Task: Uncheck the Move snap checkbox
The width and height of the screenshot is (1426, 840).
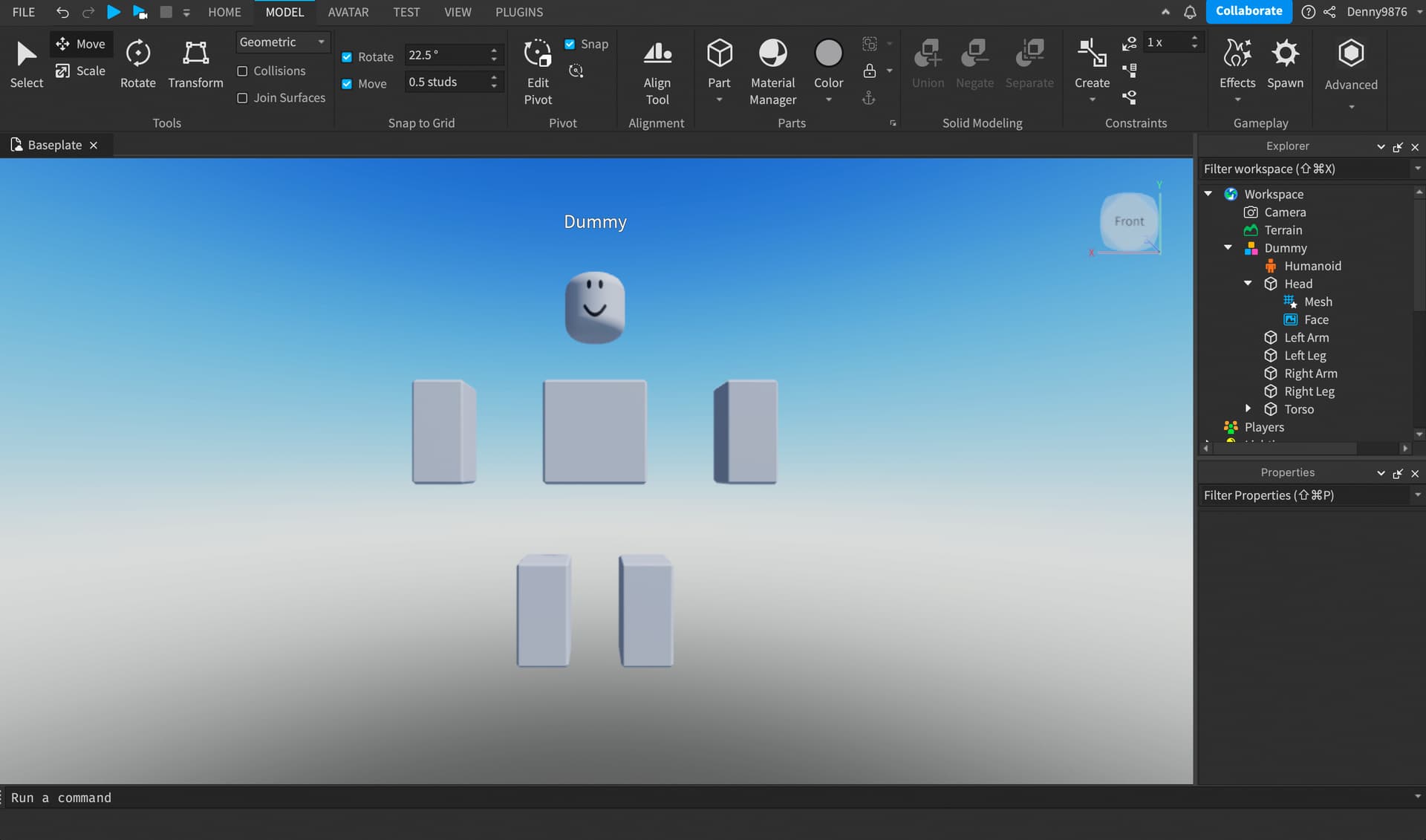Action: [x=347, y=84]
